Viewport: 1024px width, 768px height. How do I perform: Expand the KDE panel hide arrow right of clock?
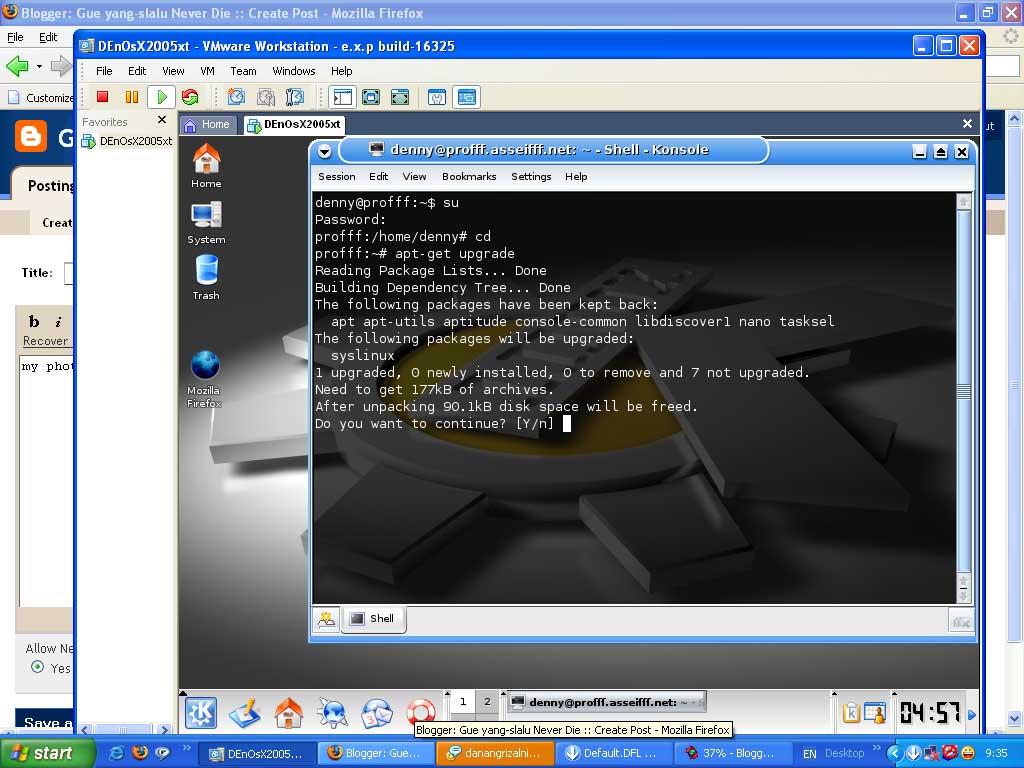972,714
